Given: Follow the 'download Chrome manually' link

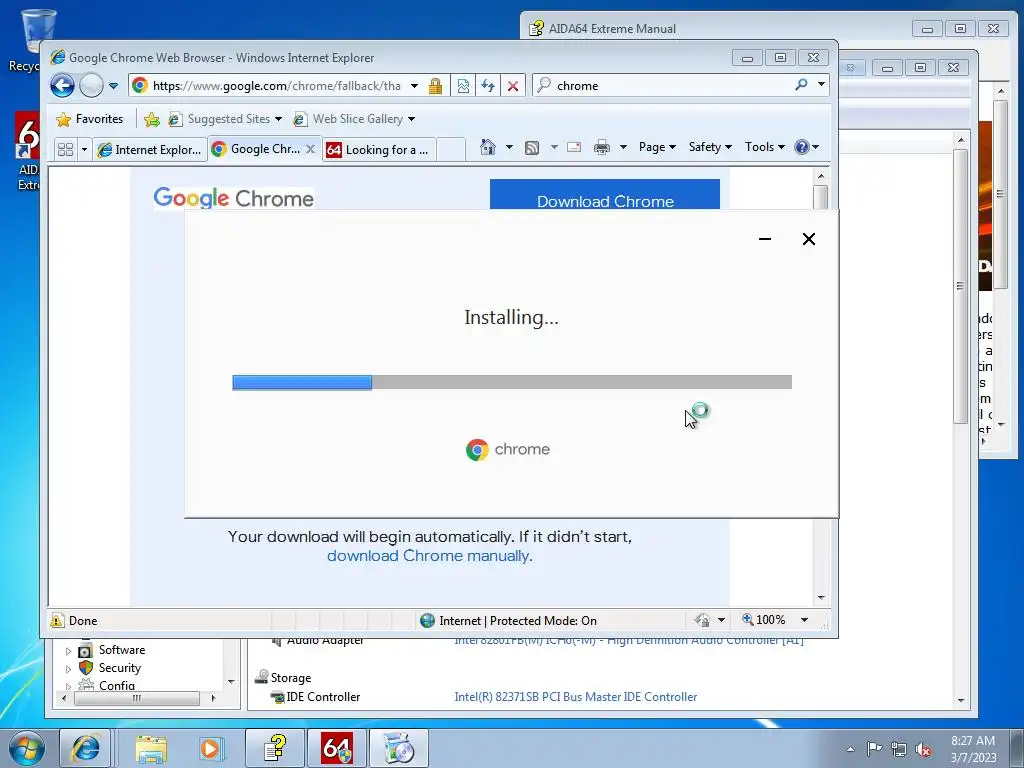Looking at the screenshot, I should [429, 556].
